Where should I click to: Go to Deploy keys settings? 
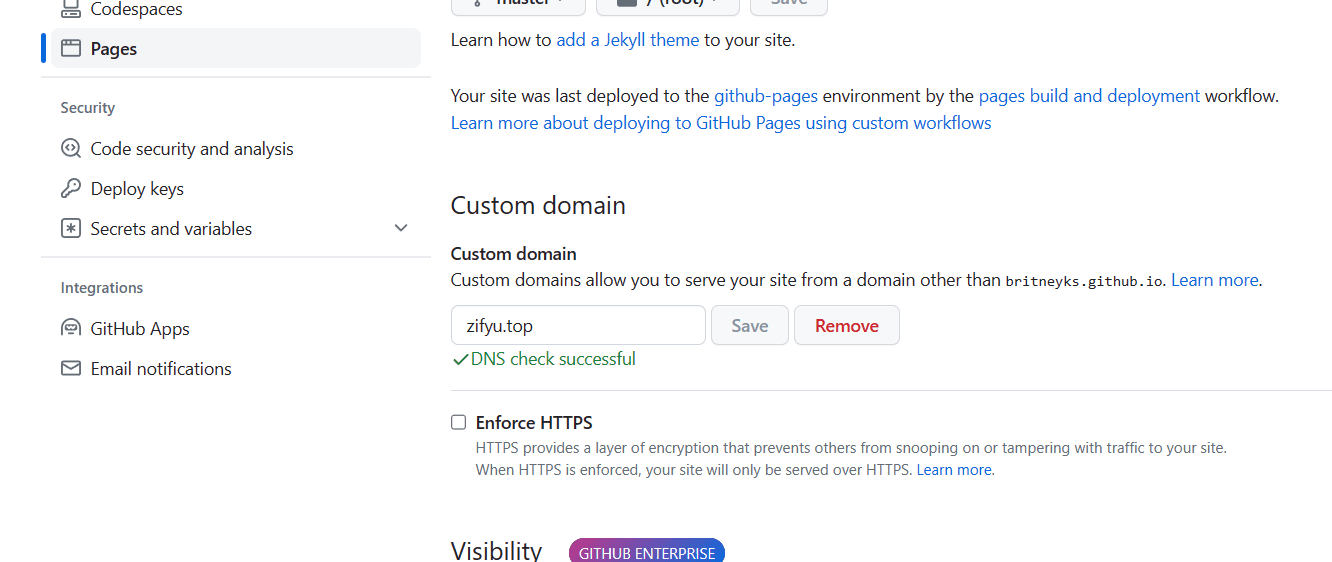click(x=137, y=189)
